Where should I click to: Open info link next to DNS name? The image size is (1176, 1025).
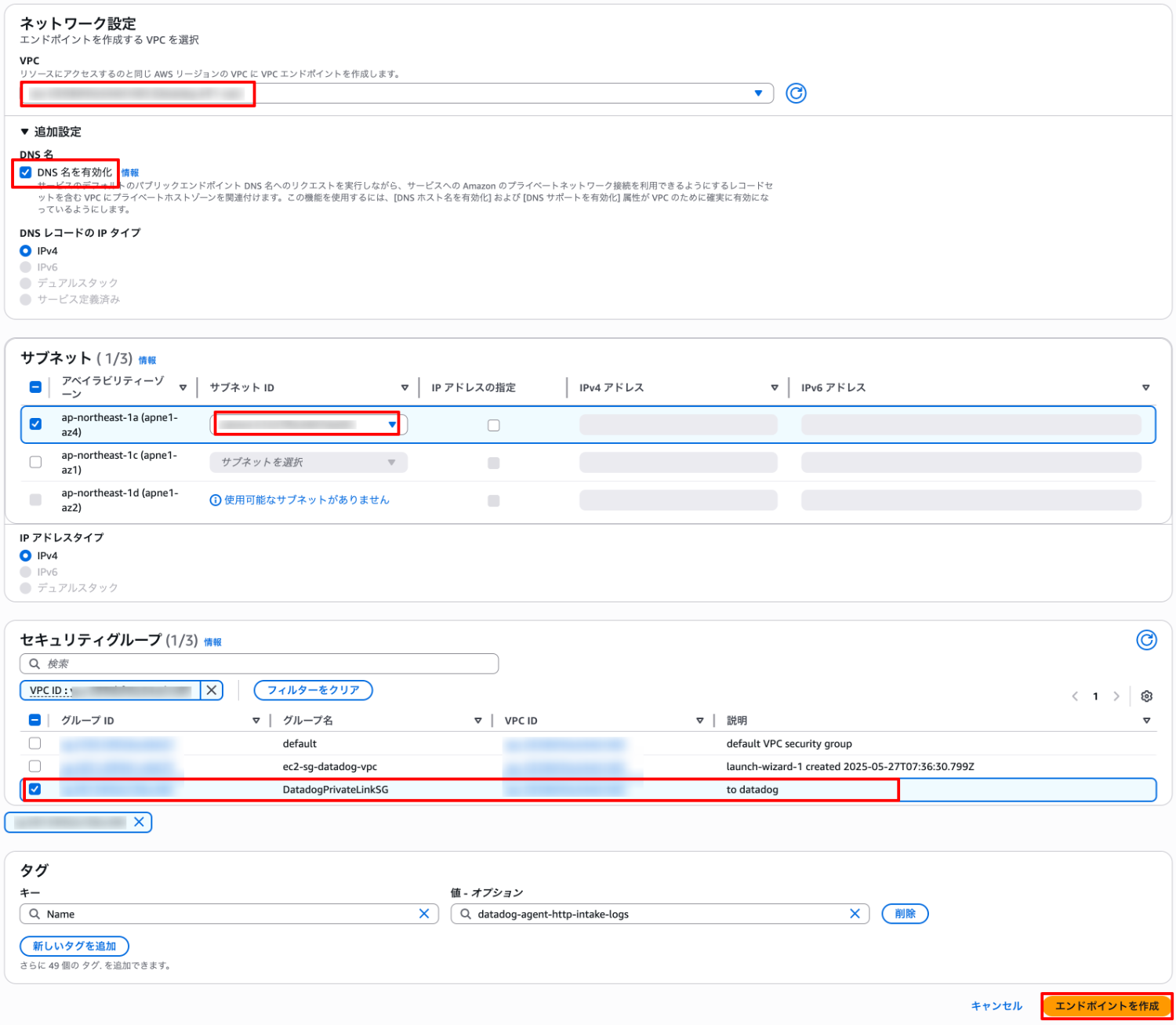tap(130, 173)
